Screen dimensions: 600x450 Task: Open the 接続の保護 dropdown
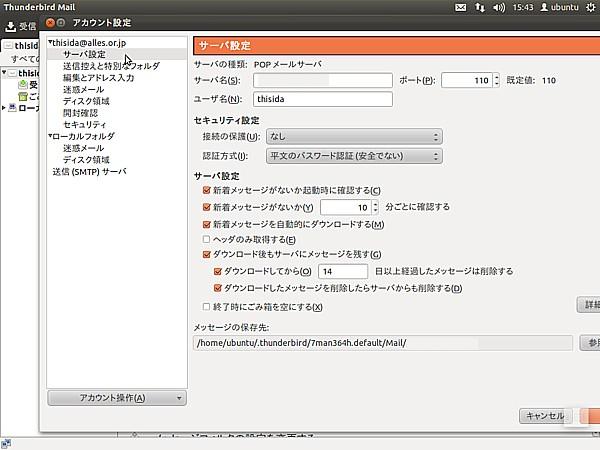tap(354, 137)
